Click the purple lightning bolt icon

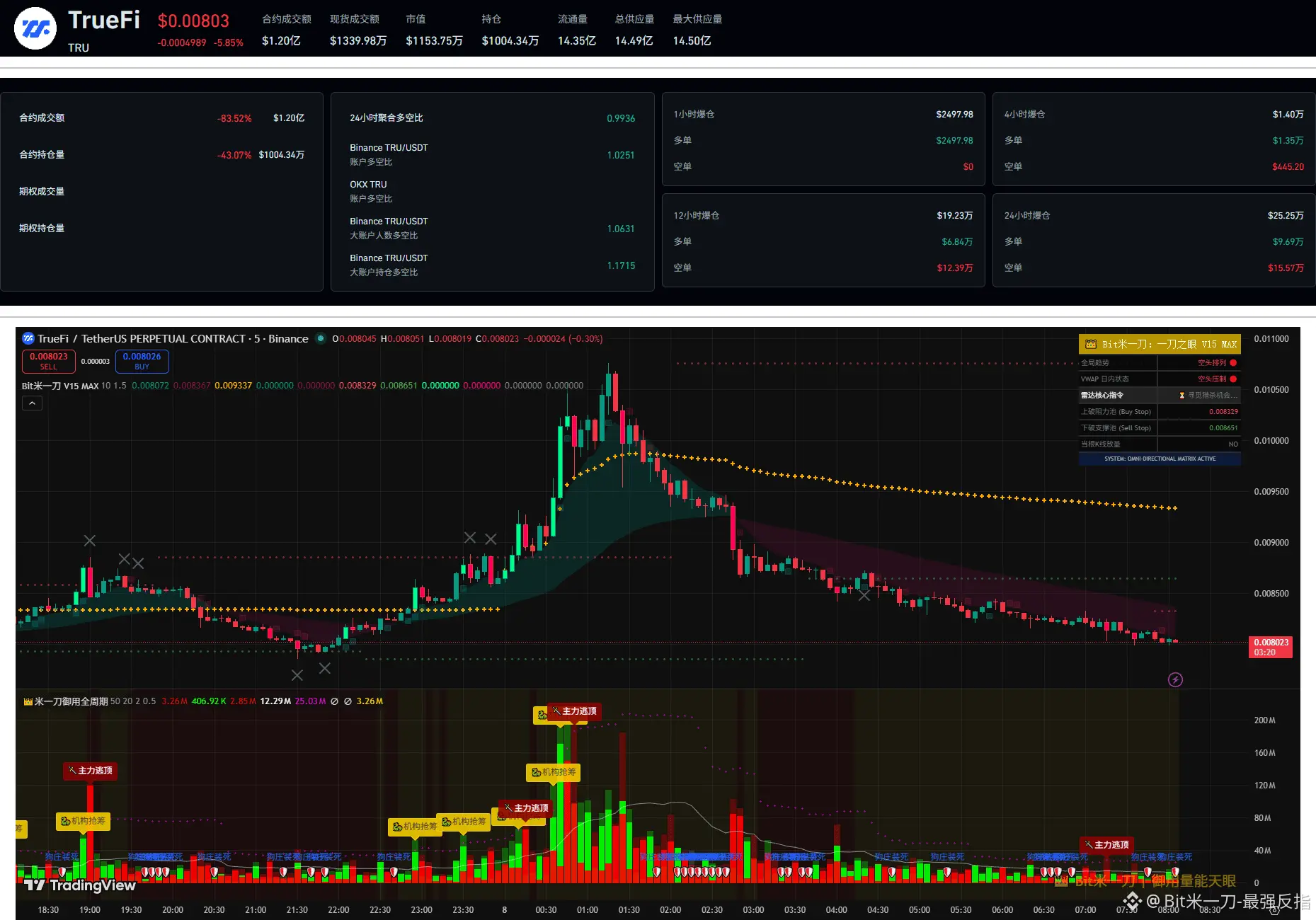click(x=1175, y=680)
